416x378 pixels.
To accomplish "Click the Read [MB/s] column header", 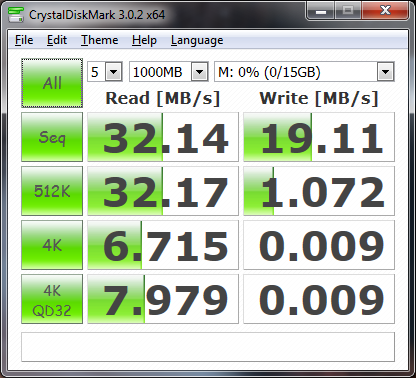I will tap(163, 98).
